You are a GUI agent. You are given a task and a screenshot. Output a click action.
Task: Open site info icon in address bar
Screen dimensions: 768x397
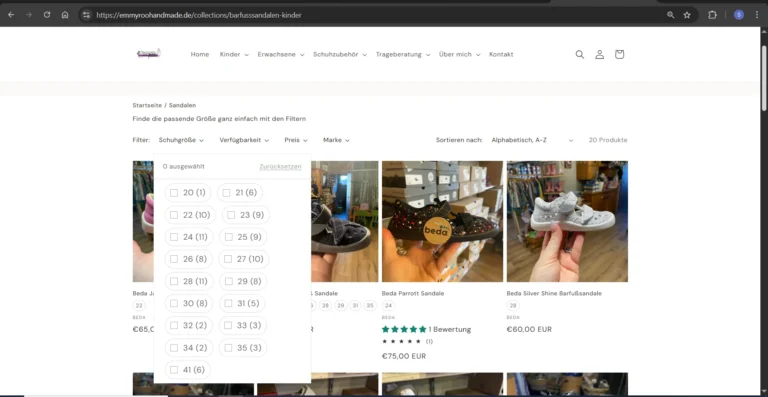coord(86,15)
